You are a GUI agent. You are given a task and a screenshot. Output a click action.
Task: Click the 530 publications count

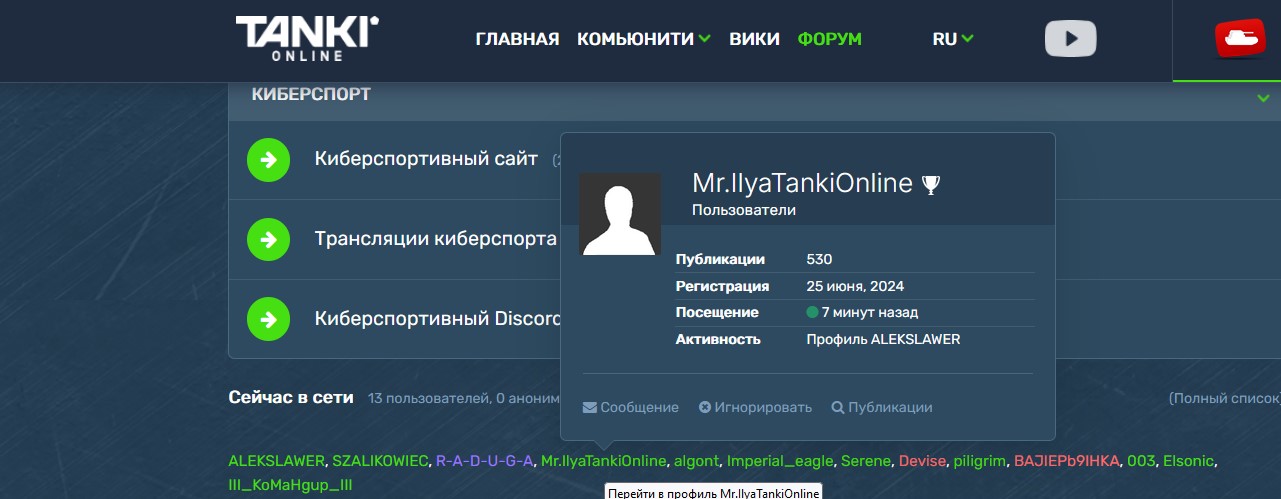(819, 259)
